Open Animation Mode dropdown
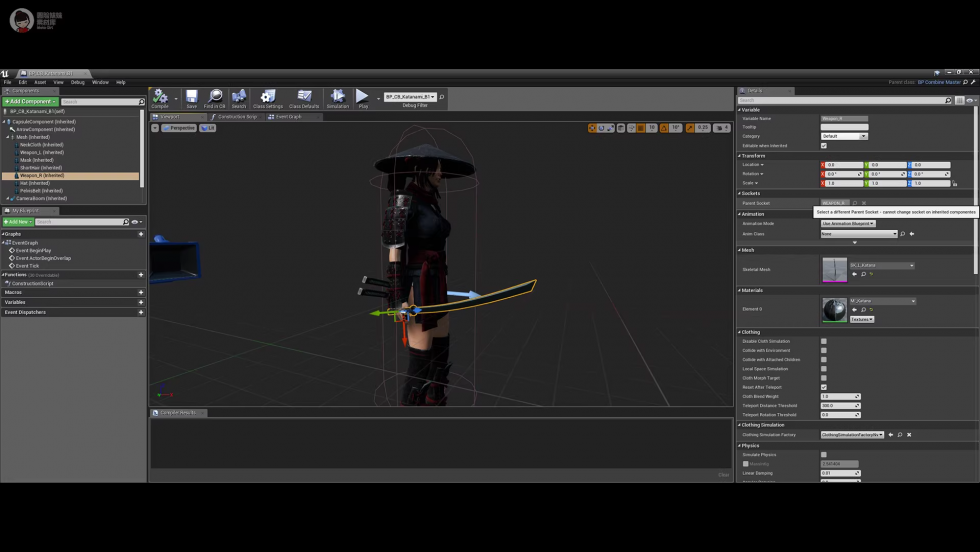The height and width of the screenshot is (552, 980). tap(848, 223)
